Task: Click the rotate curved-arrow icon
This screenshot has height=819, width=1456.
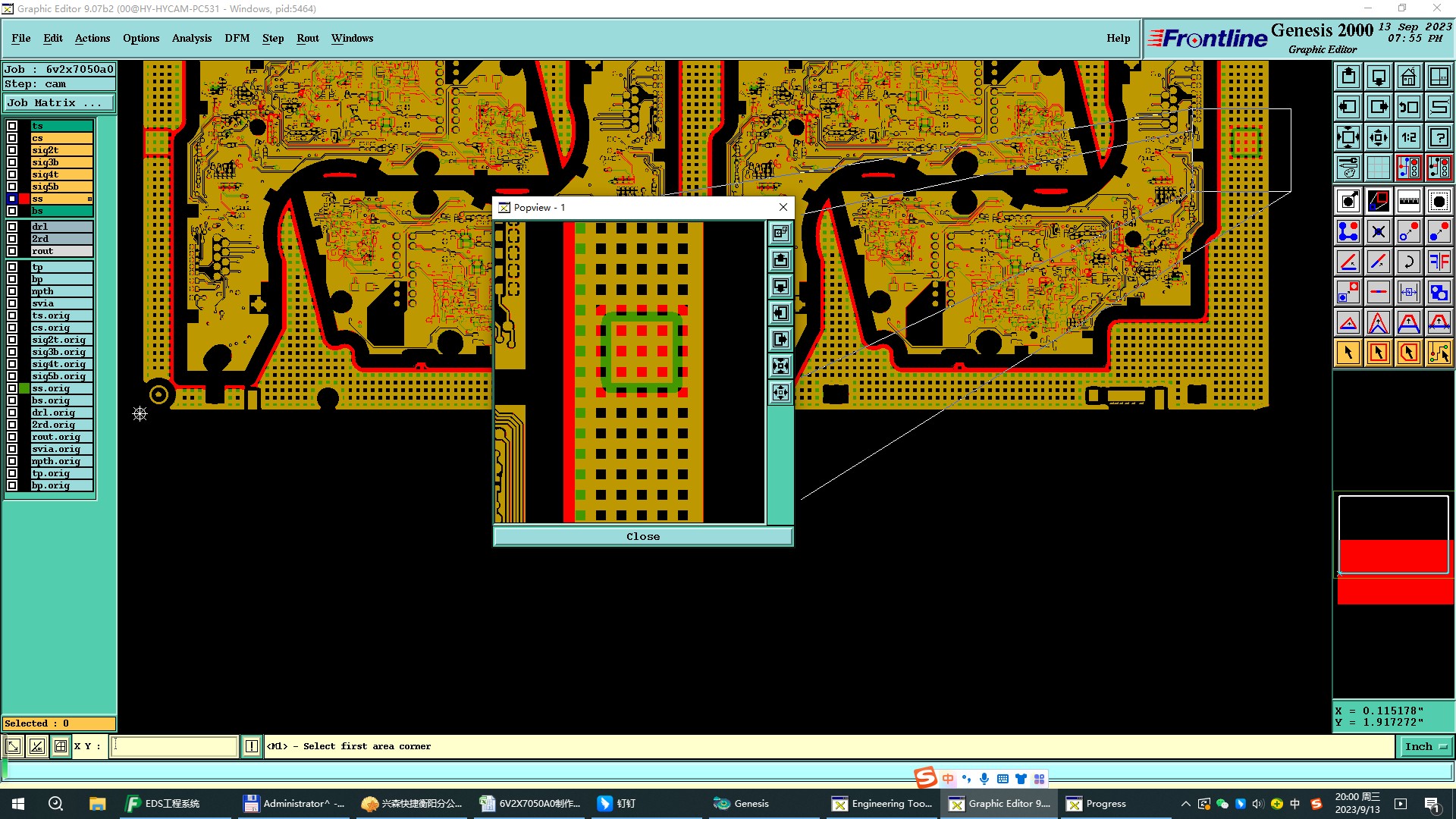Action: [x=1409, y=262]
